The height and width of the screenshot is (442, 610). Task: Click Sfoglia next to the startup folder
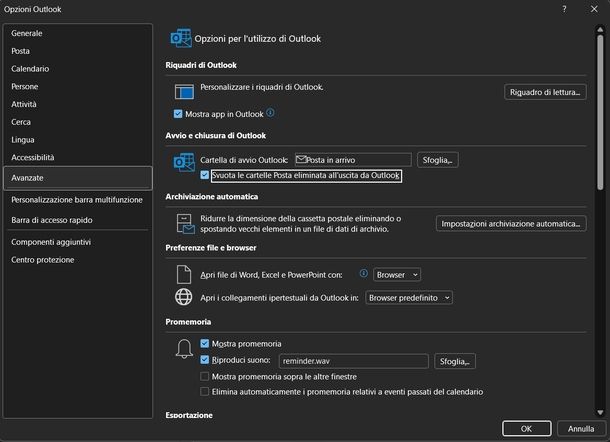pos(438,160)
